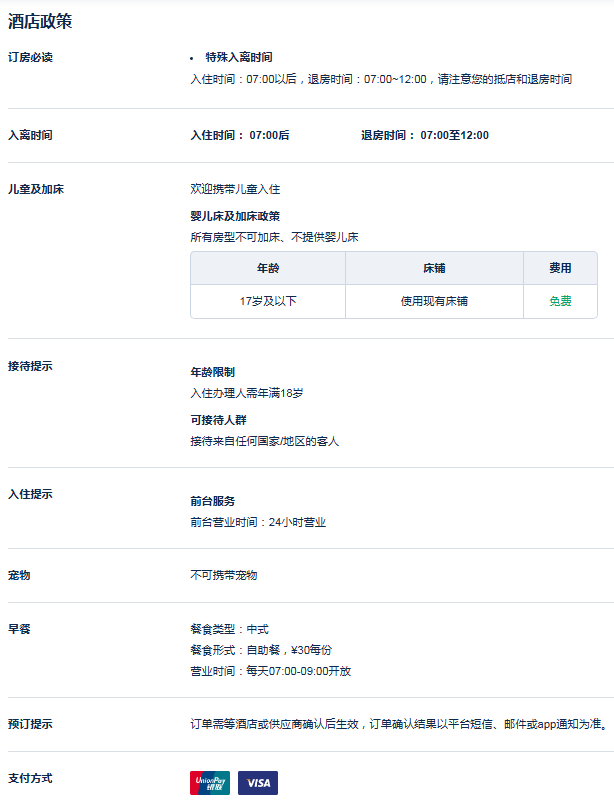Click the 17岁及以下 table cell

[268, 301]
